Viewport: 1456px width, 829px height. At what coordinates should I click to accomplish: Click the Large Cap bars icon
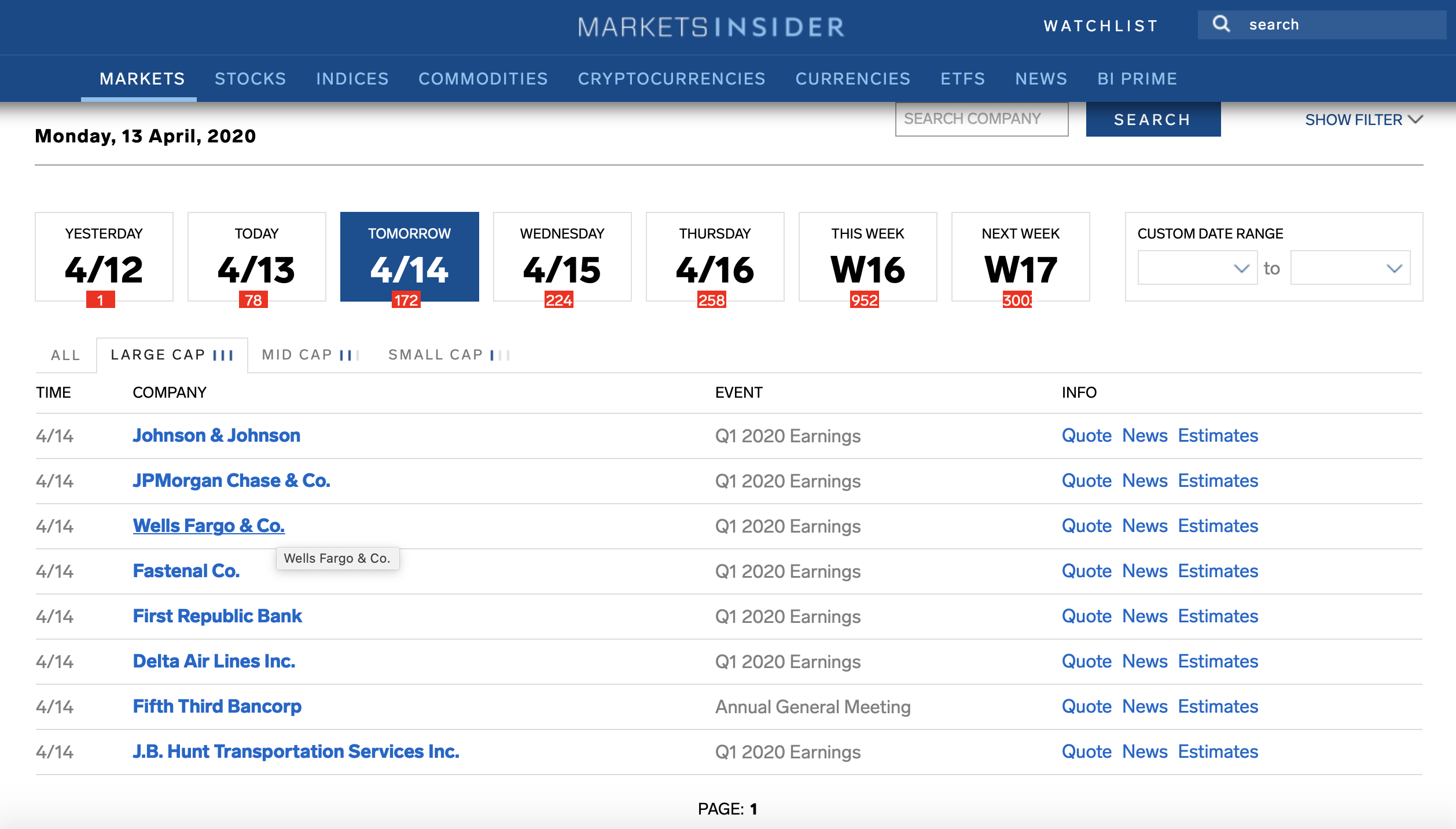tap(223, 355)
